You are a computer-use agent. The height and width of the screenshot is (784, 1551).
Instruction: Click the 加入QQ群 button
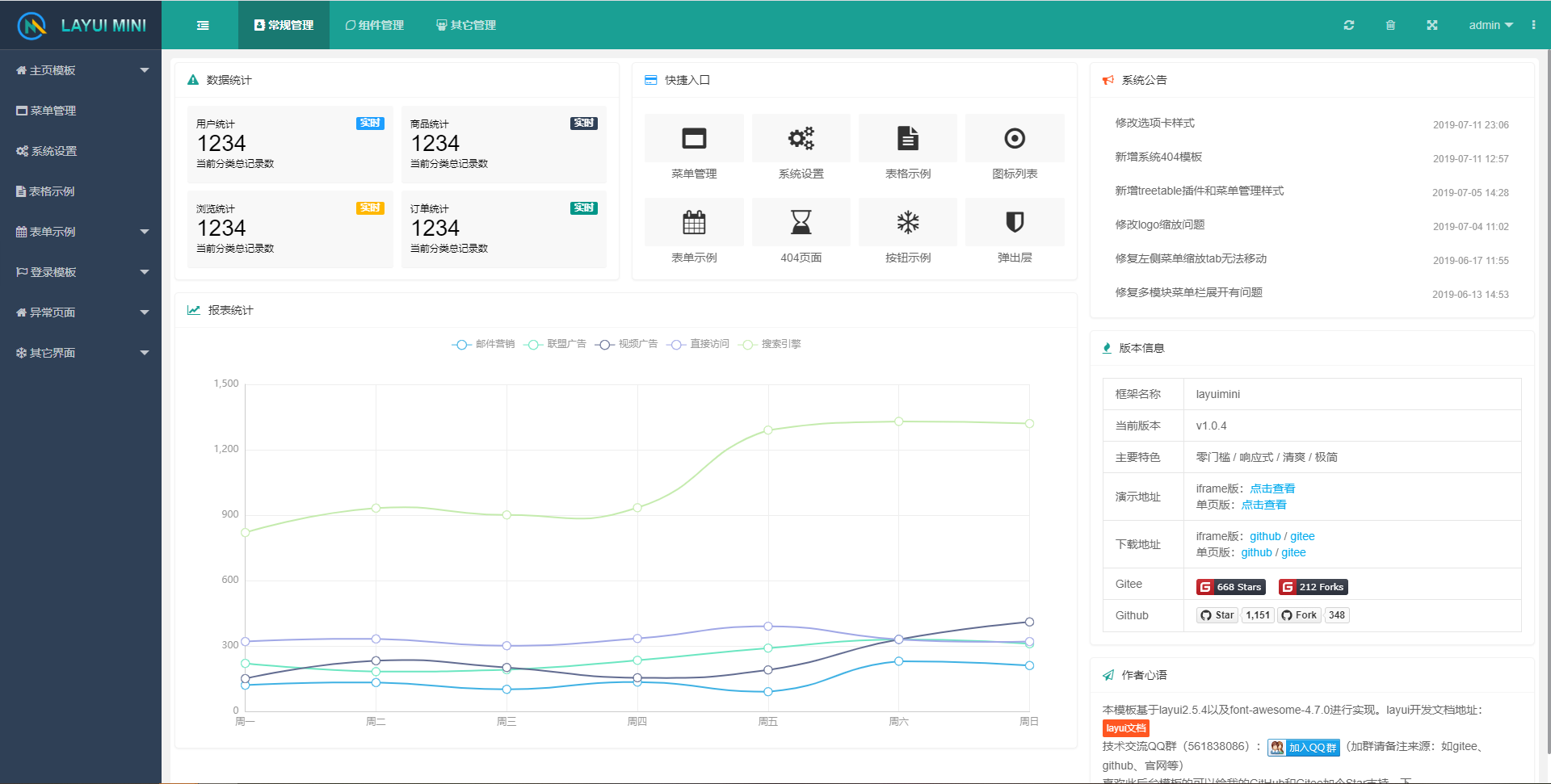(1303, 748)
